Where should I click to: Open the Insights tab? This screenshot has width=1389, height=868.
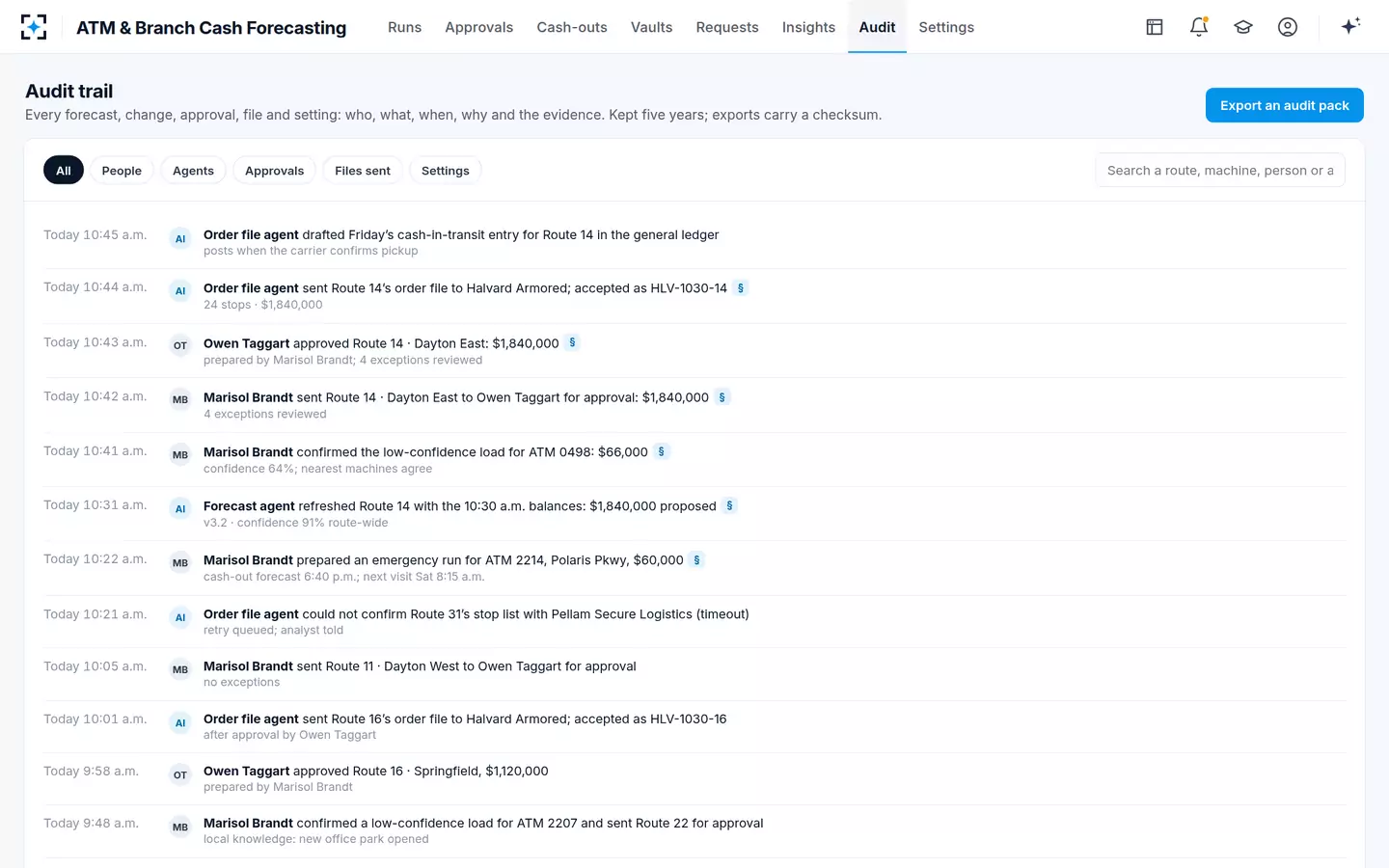click(808, 27)
